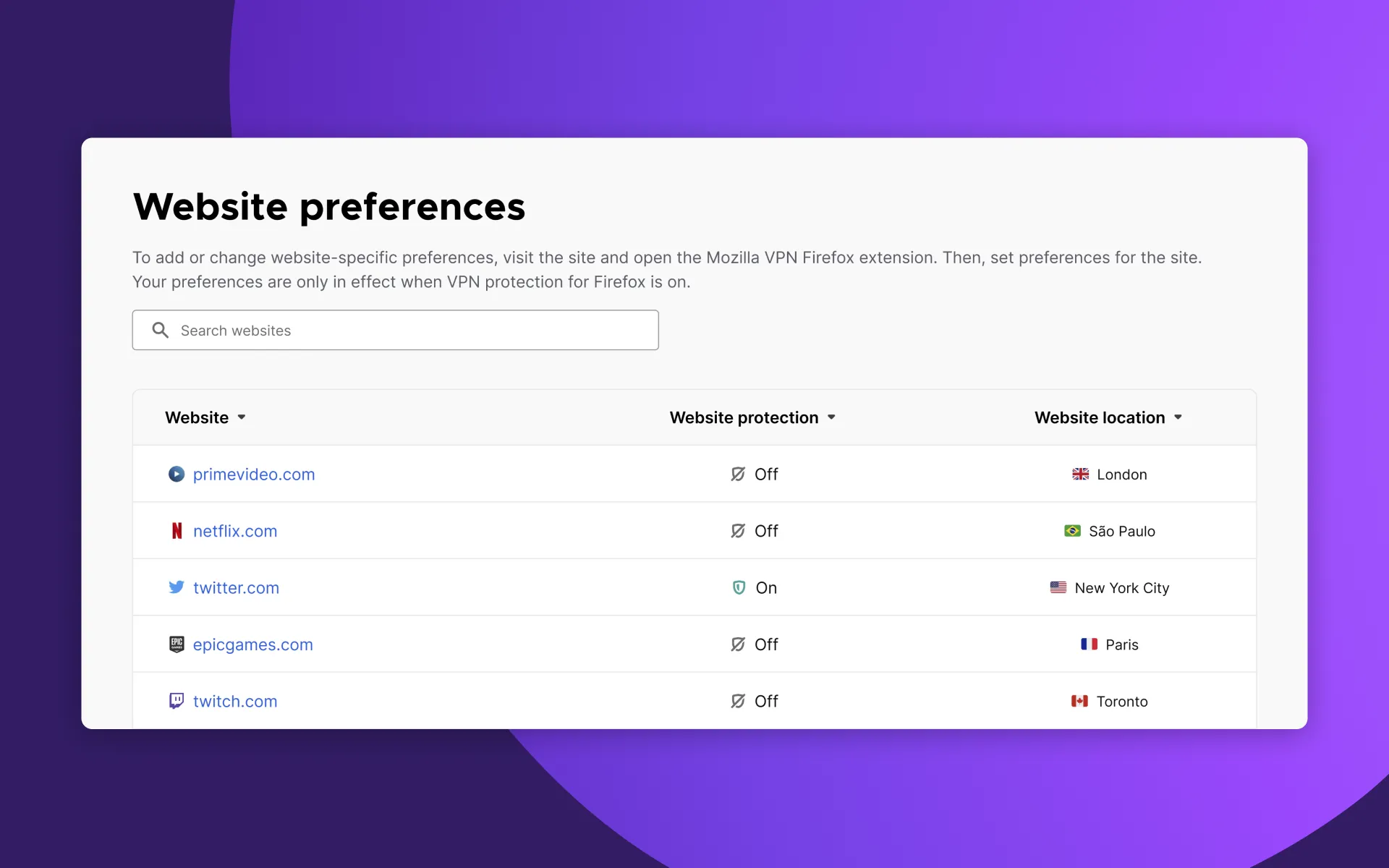Viewport: 1389px width, 868px height.
Task: Select the New York City location text
Action: point(1121,588)
